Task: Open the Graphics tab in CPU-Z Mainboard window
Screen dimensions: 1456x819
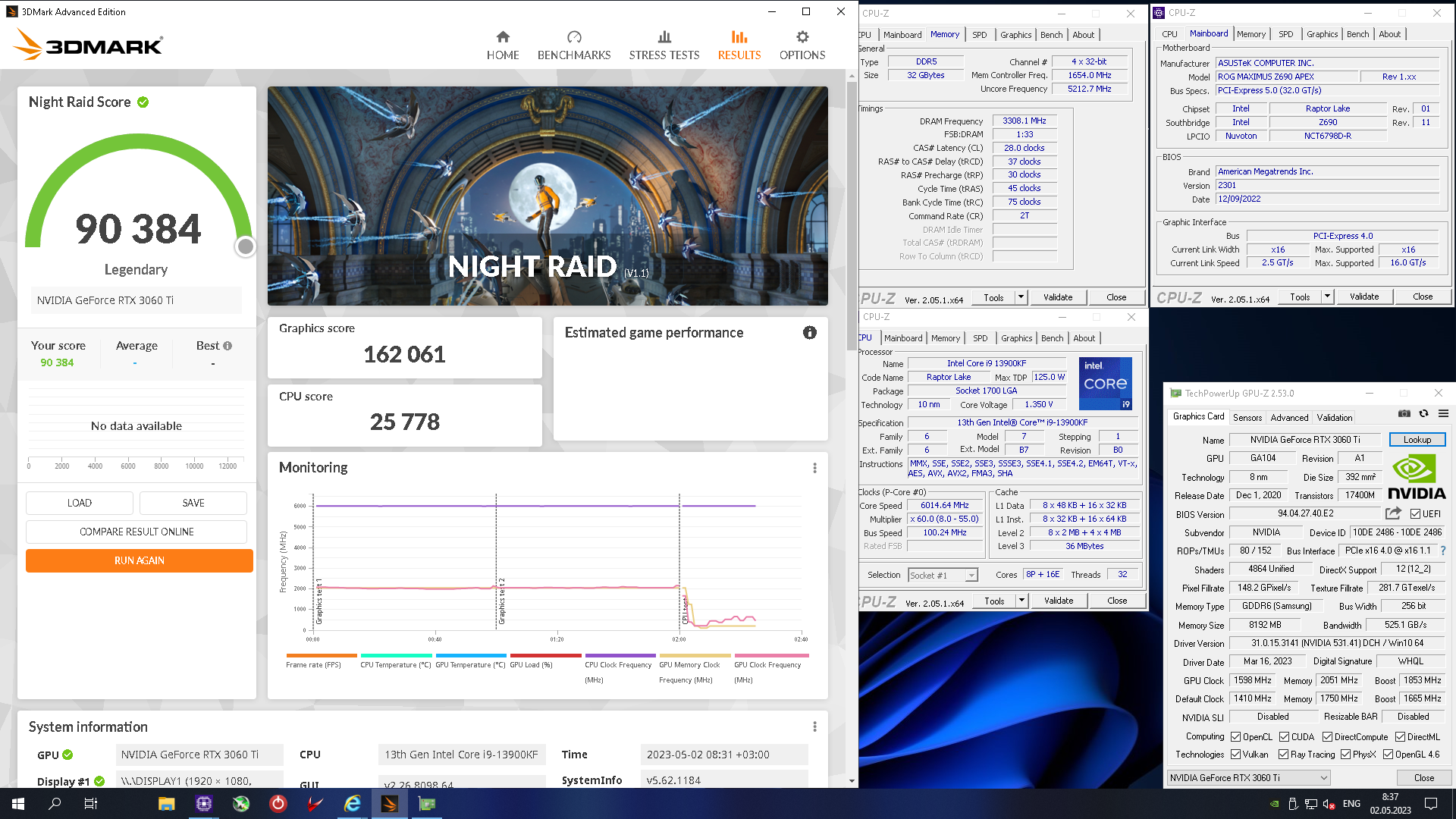Action: [1322, 34]
